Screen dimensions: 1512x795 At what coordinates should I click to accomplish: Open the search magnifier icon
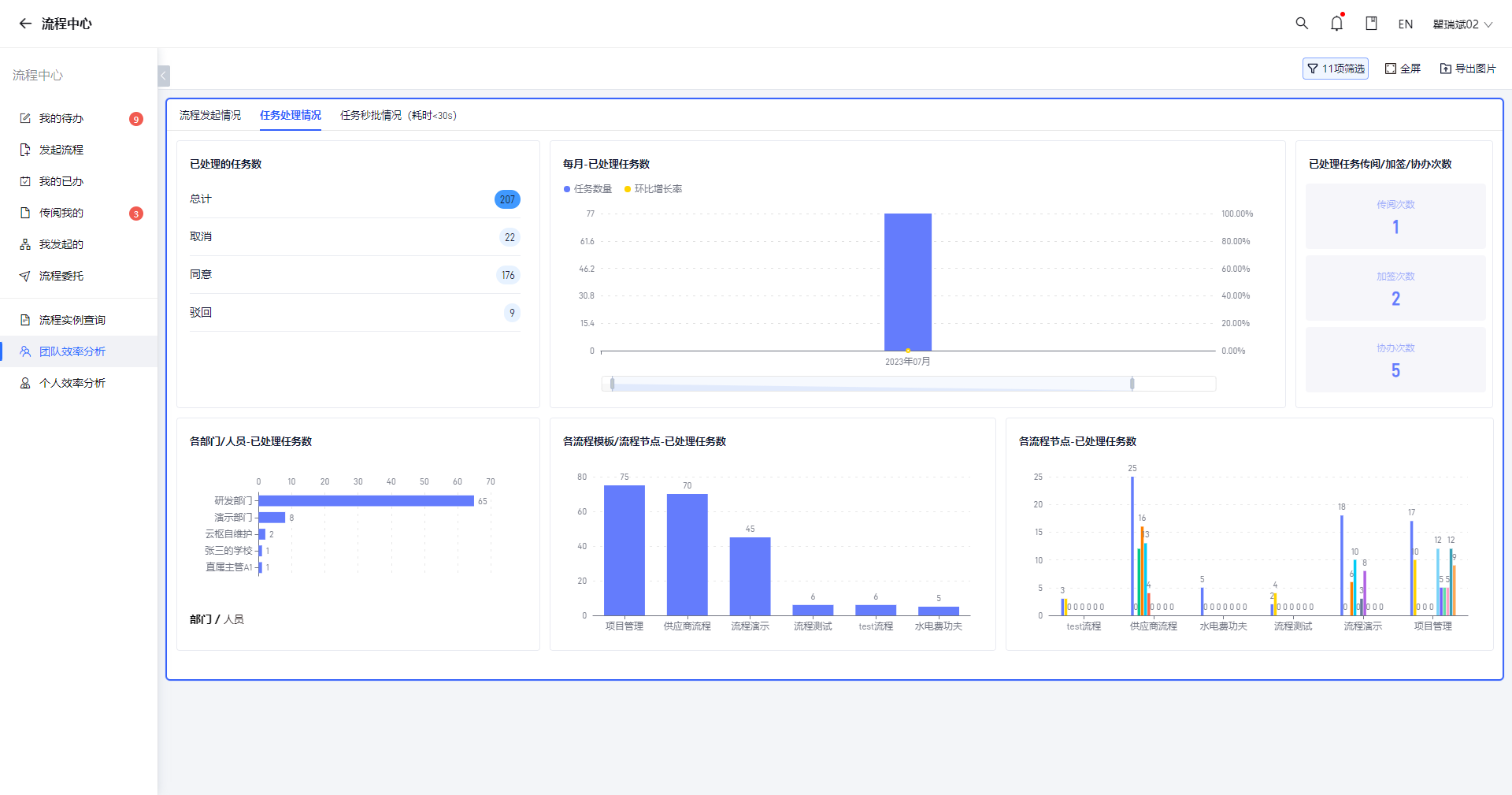point(1302,24)
